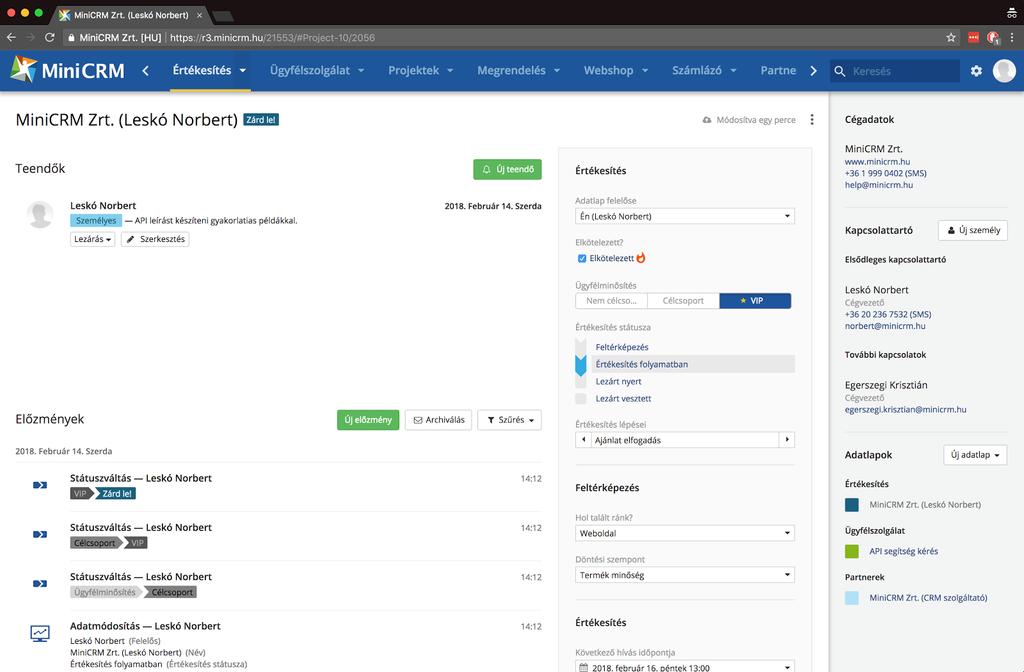Click the calendar icon in Következő hívás időpontja
Viewport: 1024px width, 672px height.
click(x=583, y=667)
